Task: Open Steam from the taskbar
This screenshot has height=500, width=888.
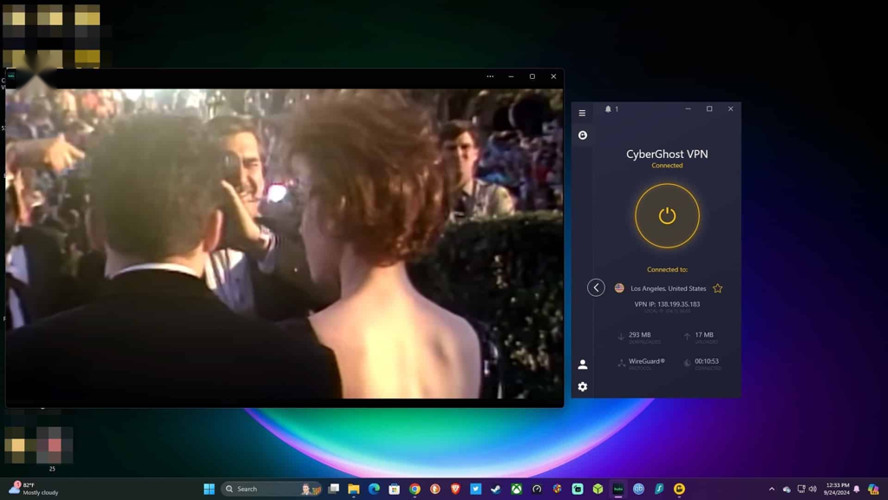Action: (x=496, y=489)
